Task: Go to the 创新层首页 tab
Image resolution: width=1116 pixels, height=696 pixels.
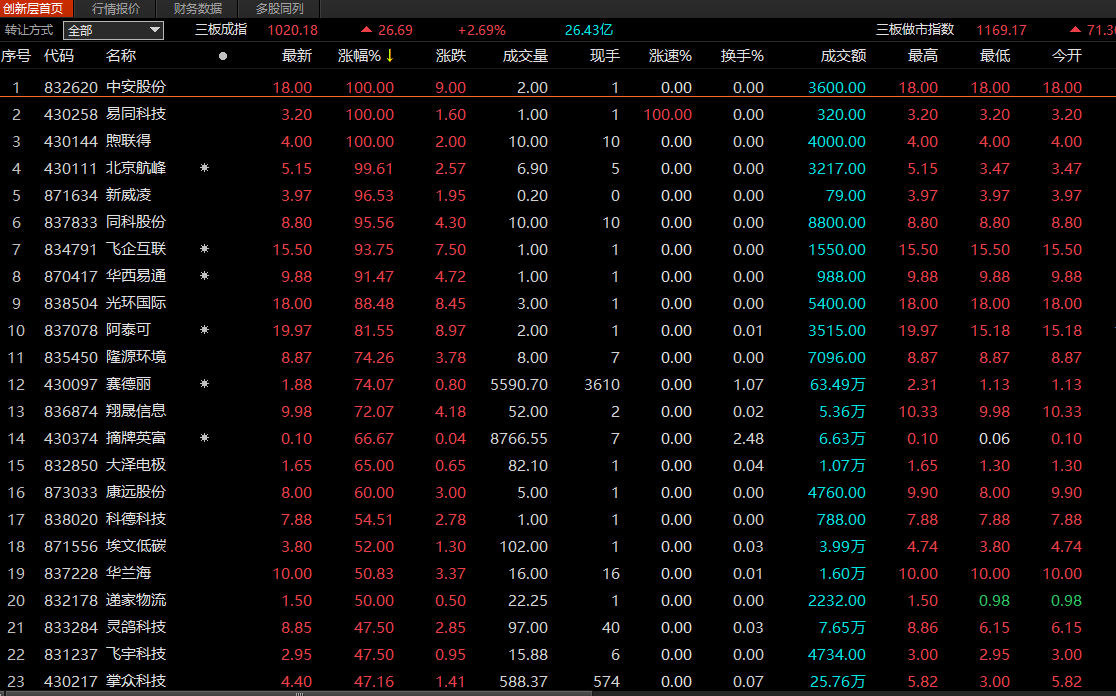Action: (x=34, y=8)
